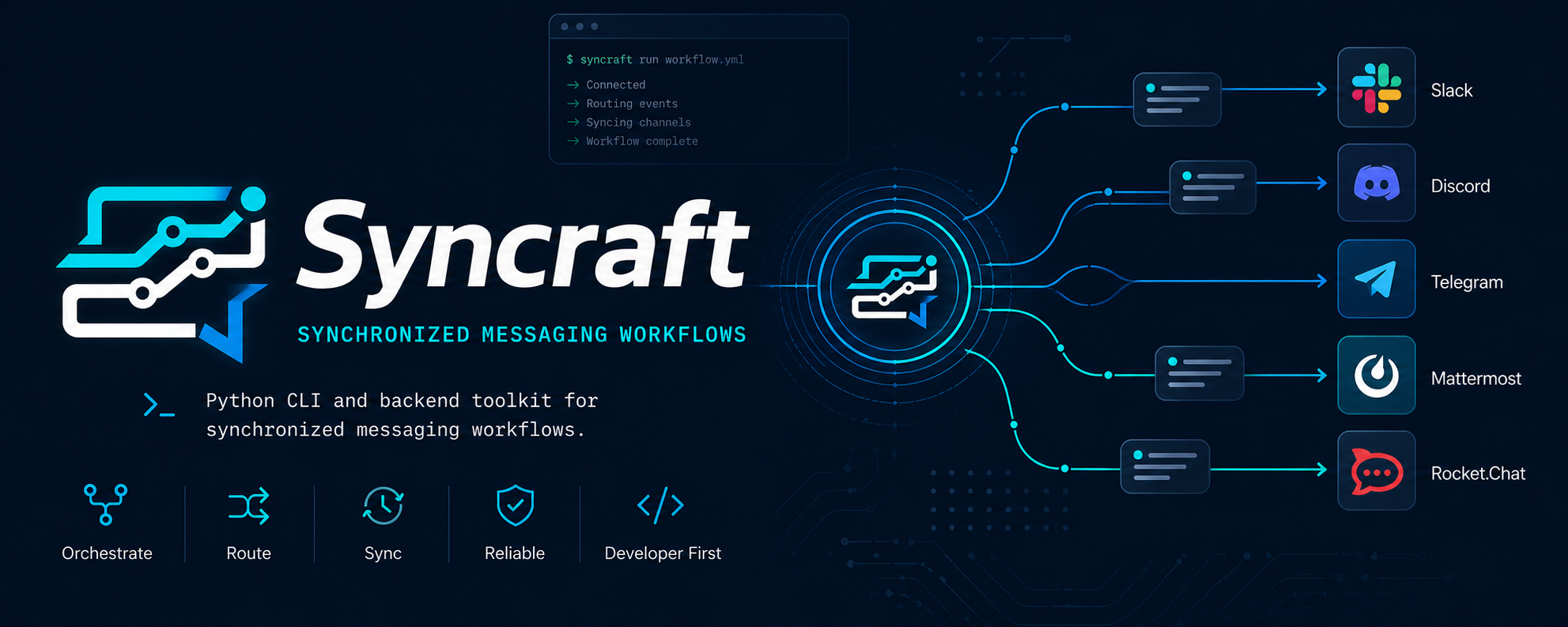Screen dimensions: 1568x627
Task: Click the terminal window's three title dots
Action: click(580, 26)
